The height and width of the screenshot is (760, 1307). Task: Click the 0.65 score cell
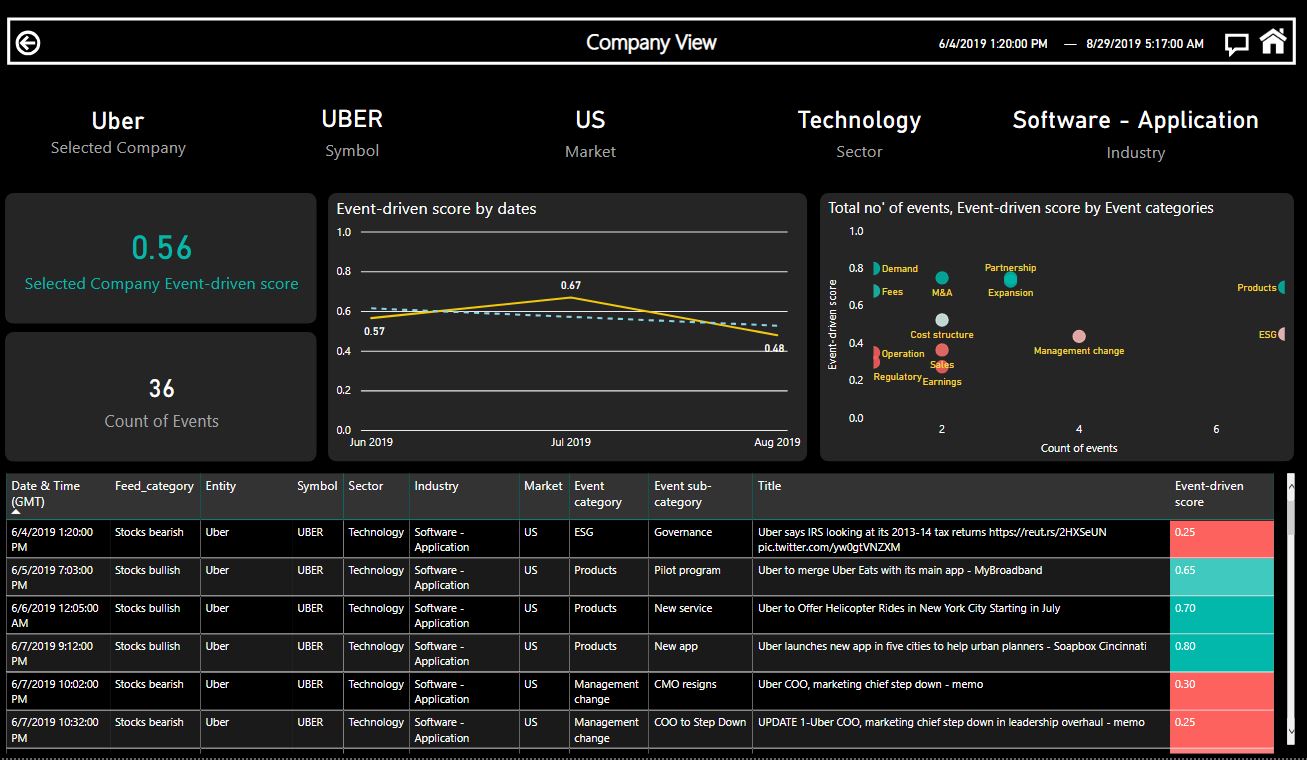point(1222,577)
